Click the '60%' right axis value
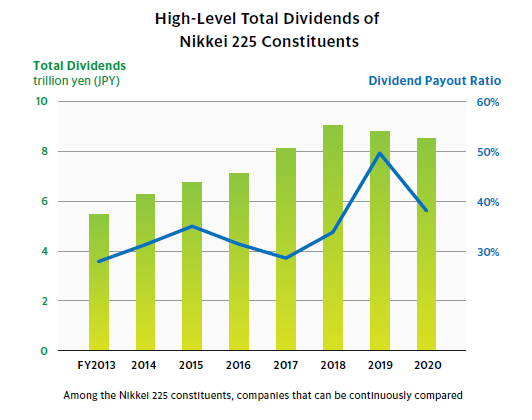Screen dimensions: 532x420 [488, 102]
